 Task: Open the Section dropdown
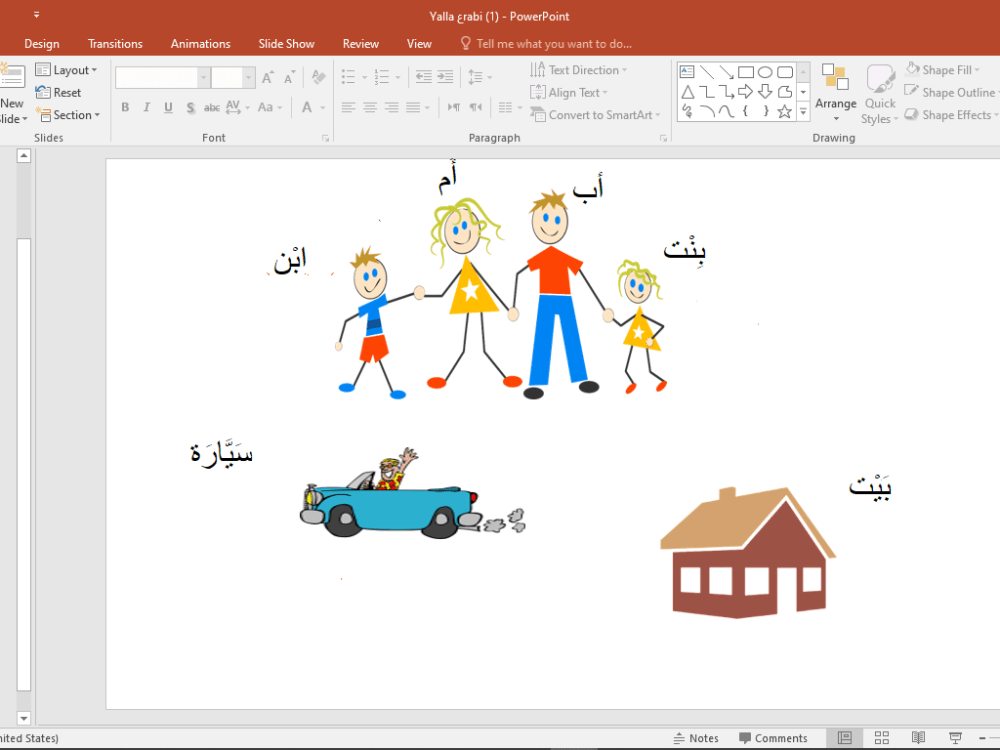68,115
